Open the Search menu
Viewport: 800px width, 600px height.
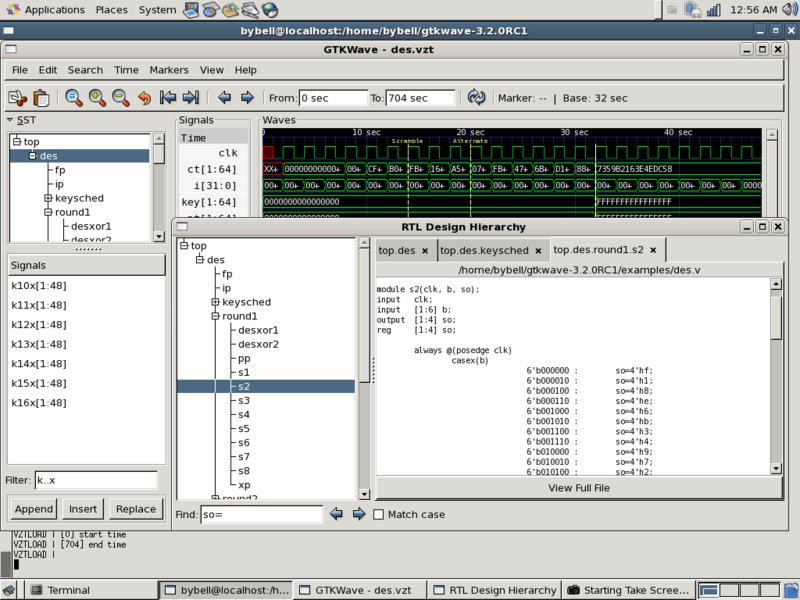[85, 70]
